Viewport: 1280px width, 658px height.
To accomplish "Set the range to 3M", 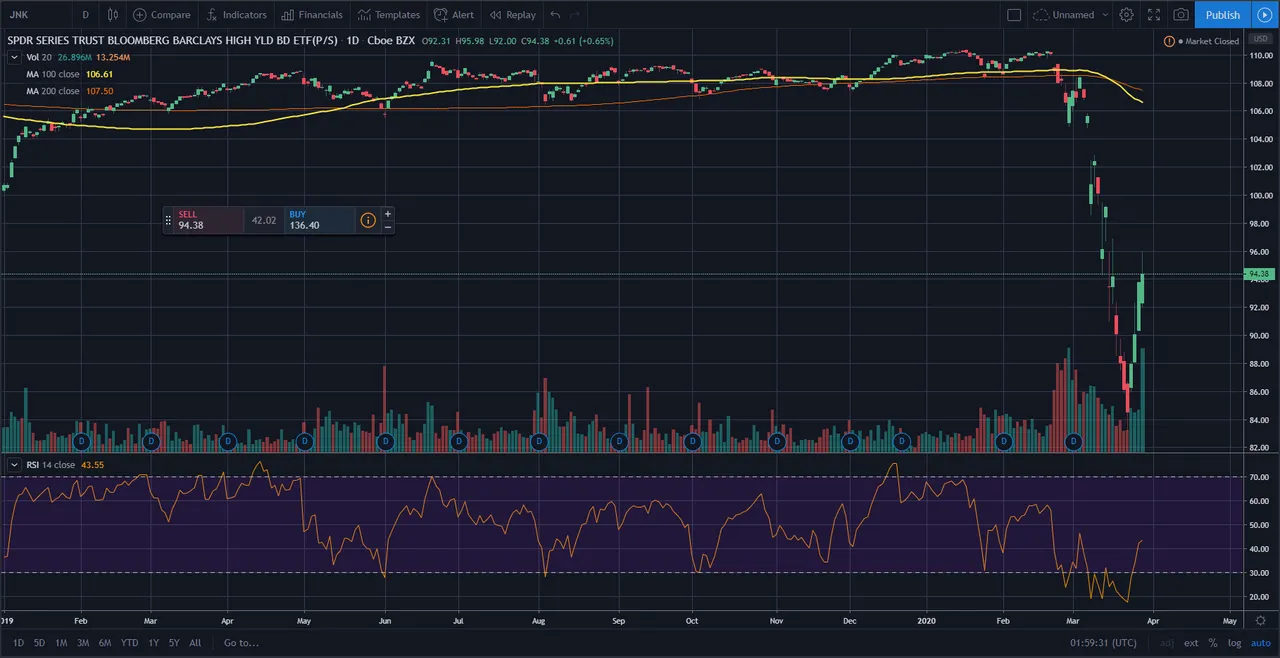I will coord(83,643).
